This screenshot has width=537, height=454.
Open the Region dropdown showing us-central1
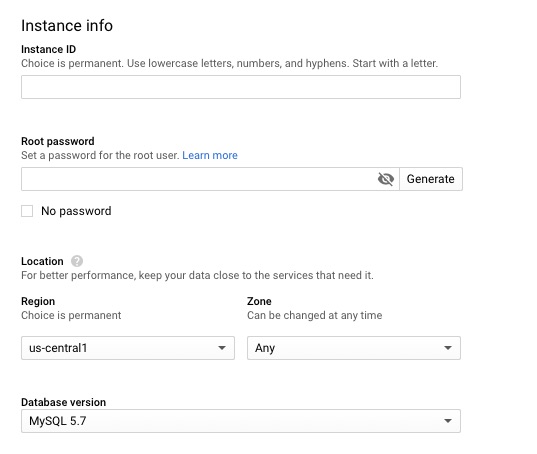pyautogui.click(x=128, y=348)
